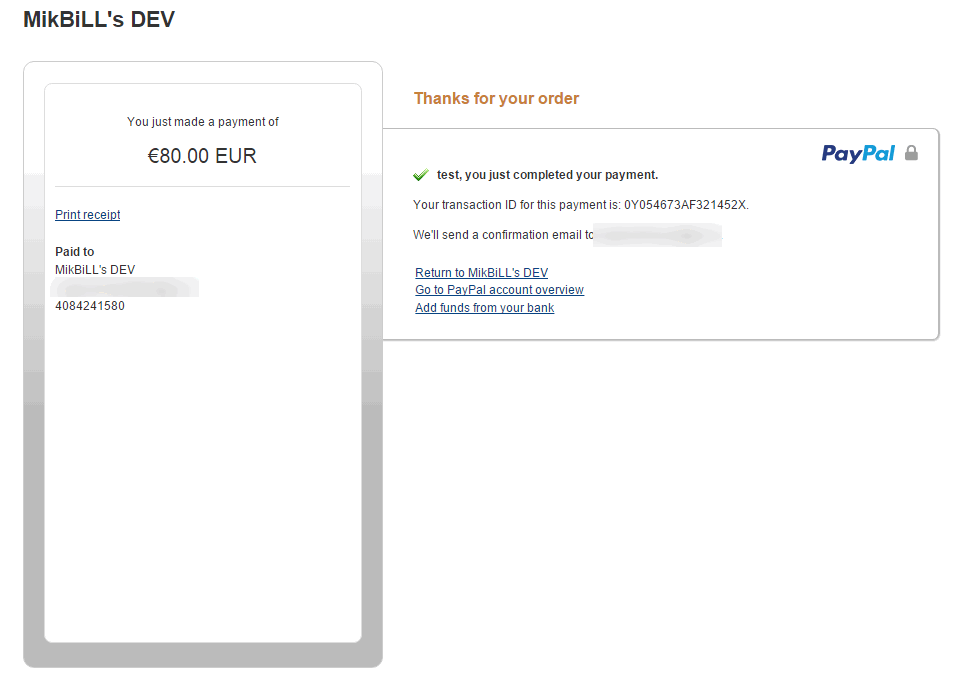Click the €80.00 EUR payment amount
Image resolution: width=961 pixels, height=674 pixels.
click(202, 156)
